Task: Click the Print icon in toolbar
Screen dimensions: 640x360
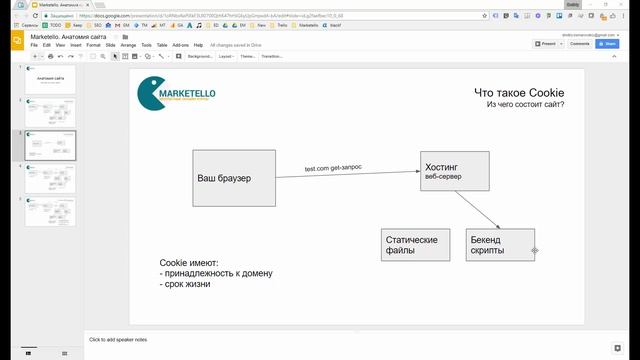Action: pyautogui.click(x=51, y=56)
